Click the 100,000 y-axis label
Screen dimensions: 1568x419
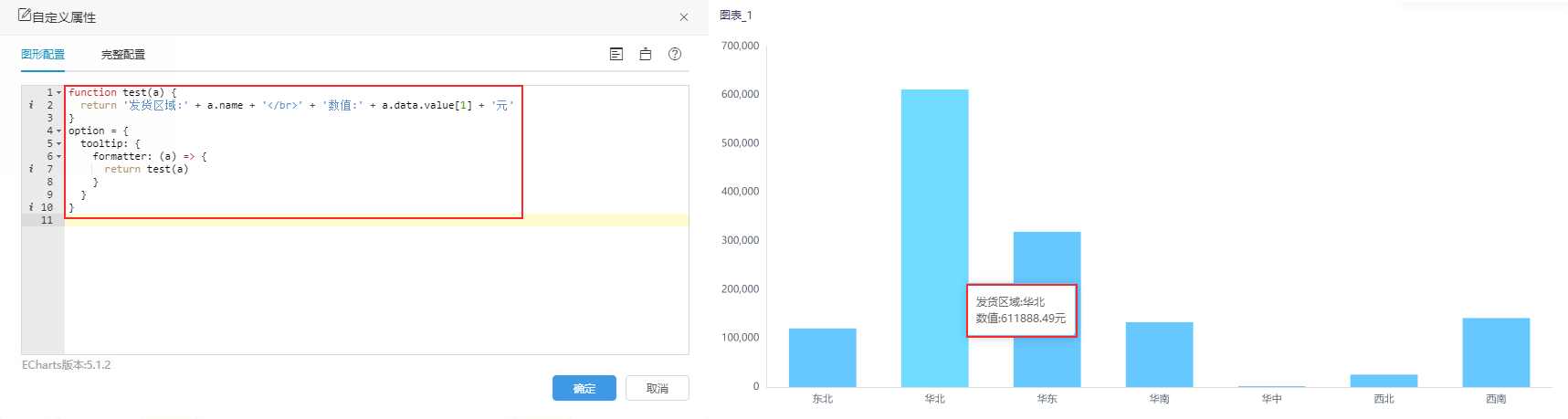tap(740, 338)
